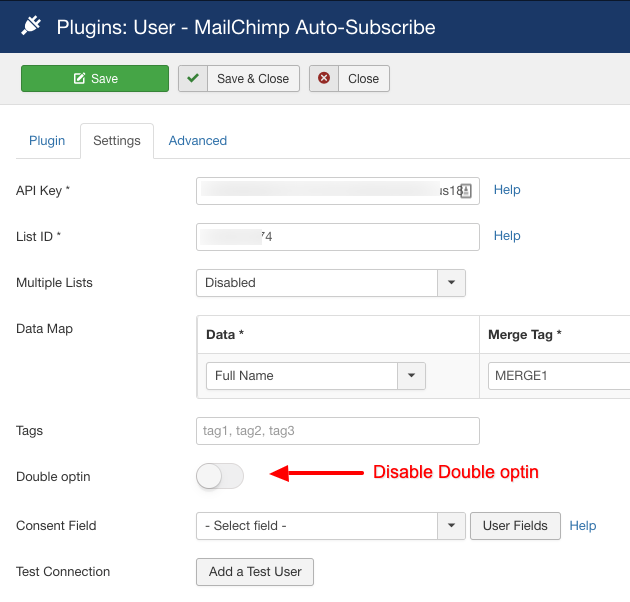
Task: Click the List ID label
Action: (x=38, y=237)
